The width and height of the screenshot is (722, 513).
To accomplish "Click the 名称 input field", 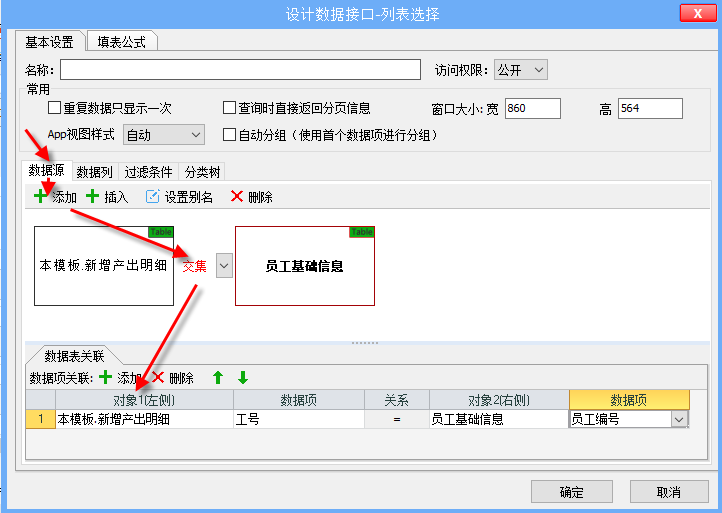I will click(x=240, y=70).
